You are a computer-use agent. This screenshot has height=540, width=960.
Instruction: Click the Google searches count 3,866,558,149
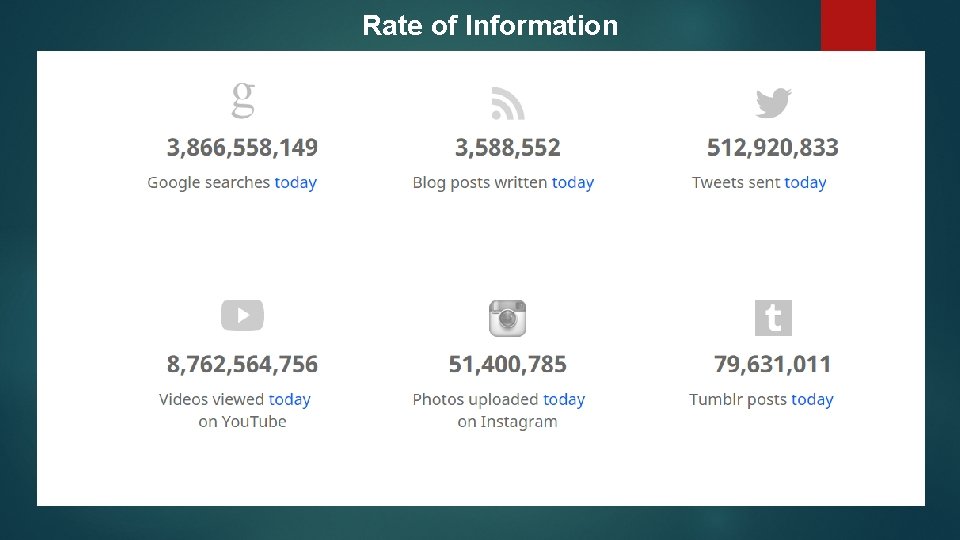click(242, 148)
